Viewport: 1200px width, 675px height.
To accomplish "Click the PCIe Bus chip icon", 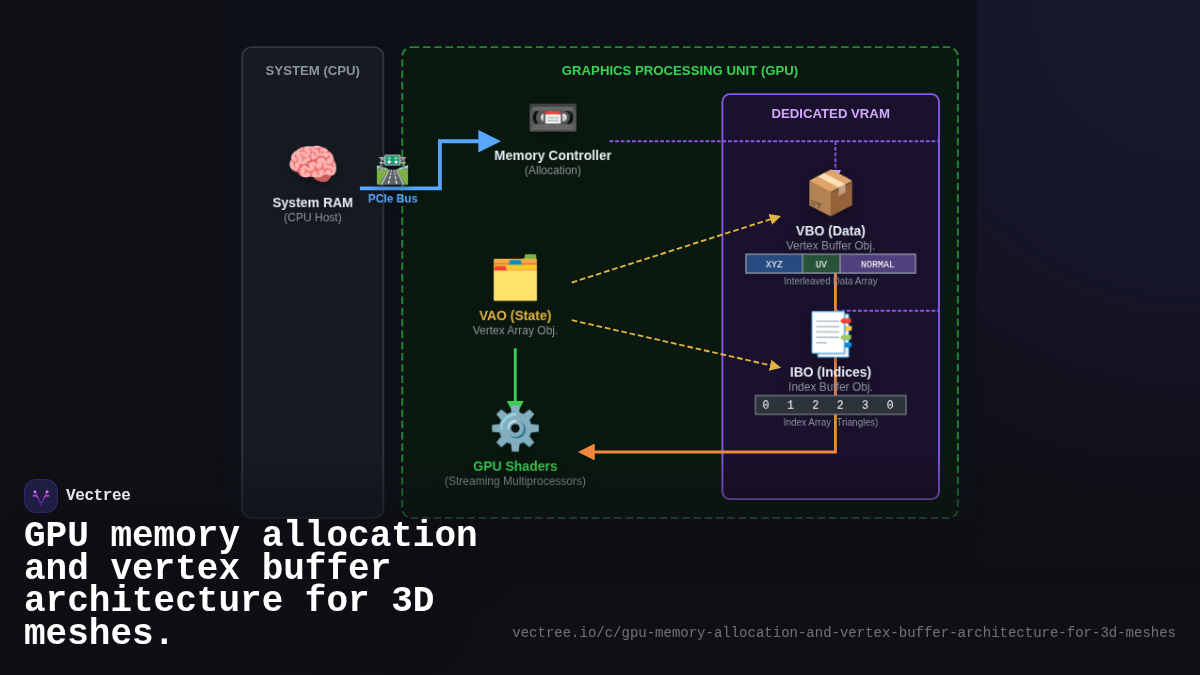I will [393, 172].
